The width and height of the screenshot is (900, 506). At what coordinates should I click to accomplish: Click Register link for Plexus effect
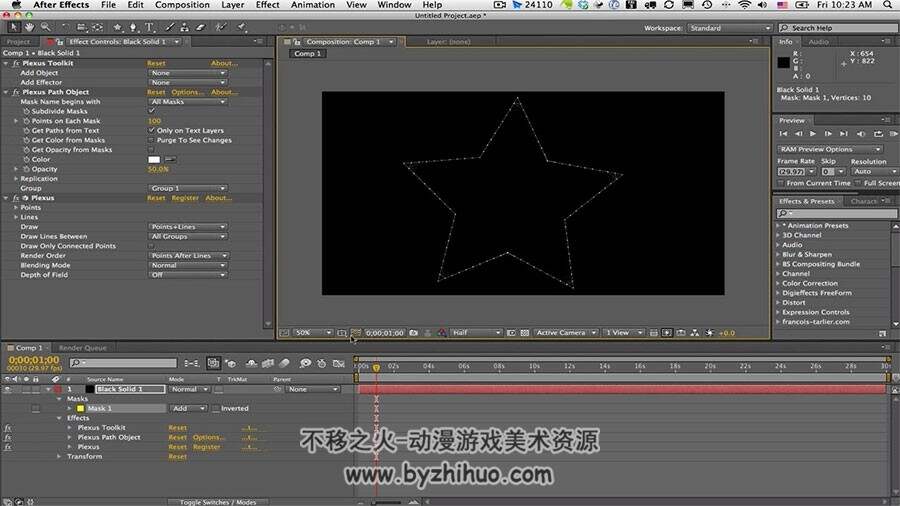[185, 197]
